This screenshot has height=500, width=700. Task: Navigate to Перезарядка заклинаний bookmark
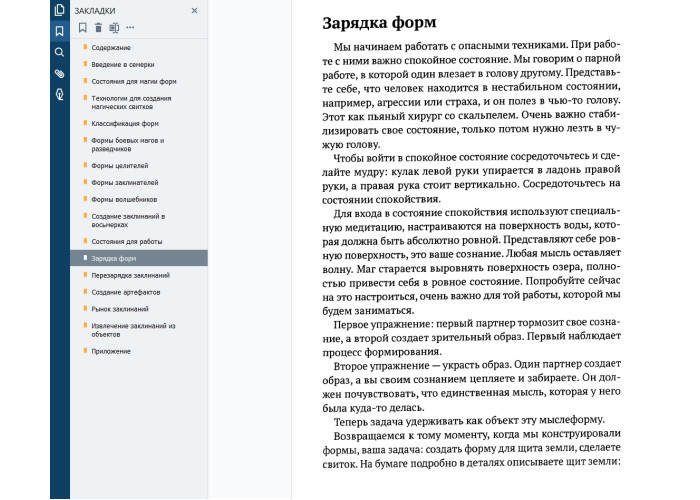(x=130, y=275)
